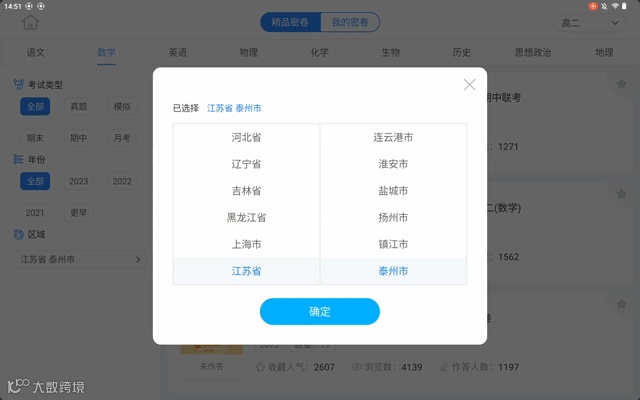Open the 物理 subject tab
Screen dimensions: 640x400
tap(249, 52)
